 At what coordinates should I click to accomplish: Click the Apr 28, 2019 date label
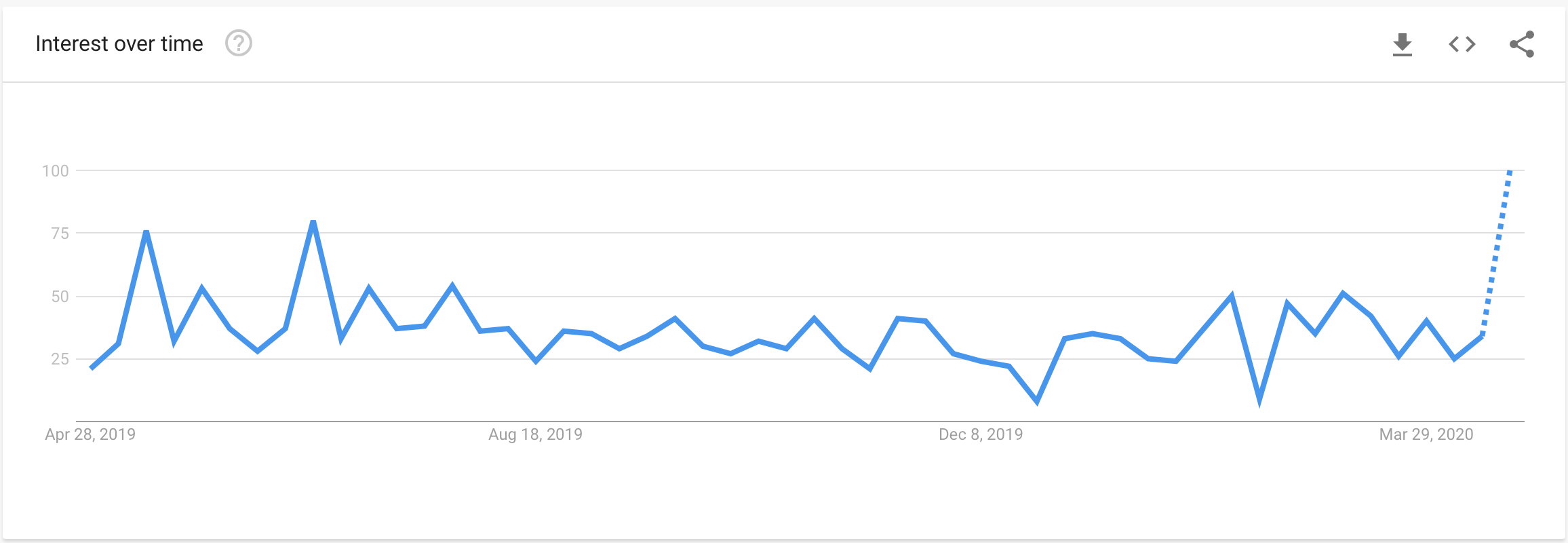[x=90, y=434]
